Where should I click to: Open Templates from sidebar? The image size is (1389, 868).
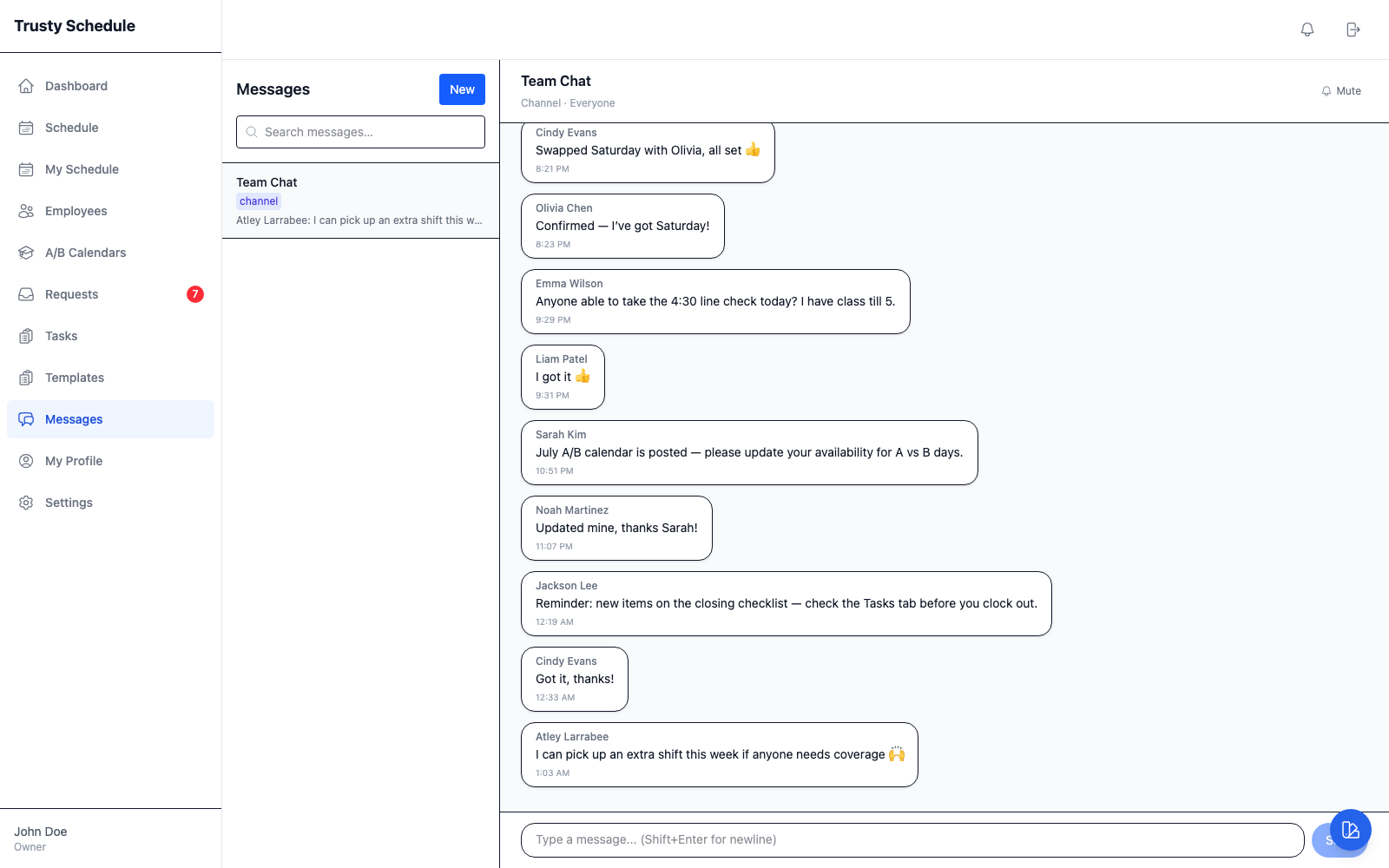click(x=110, y=378)
